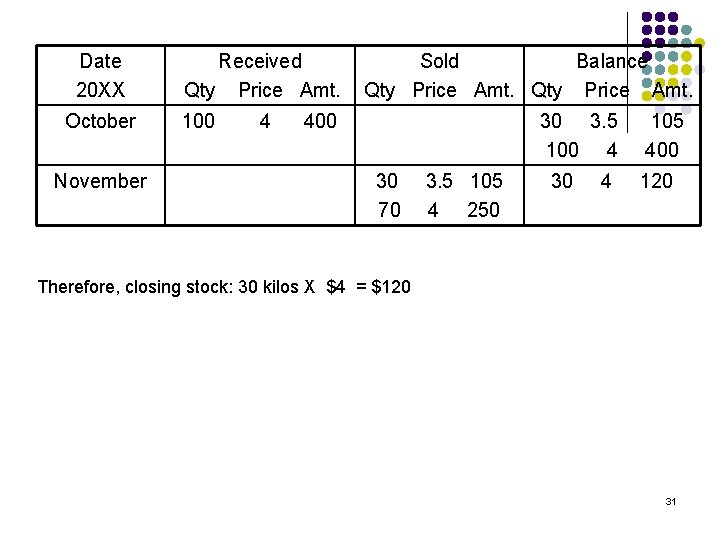Click the "Sold" column heading

(439, 61)
